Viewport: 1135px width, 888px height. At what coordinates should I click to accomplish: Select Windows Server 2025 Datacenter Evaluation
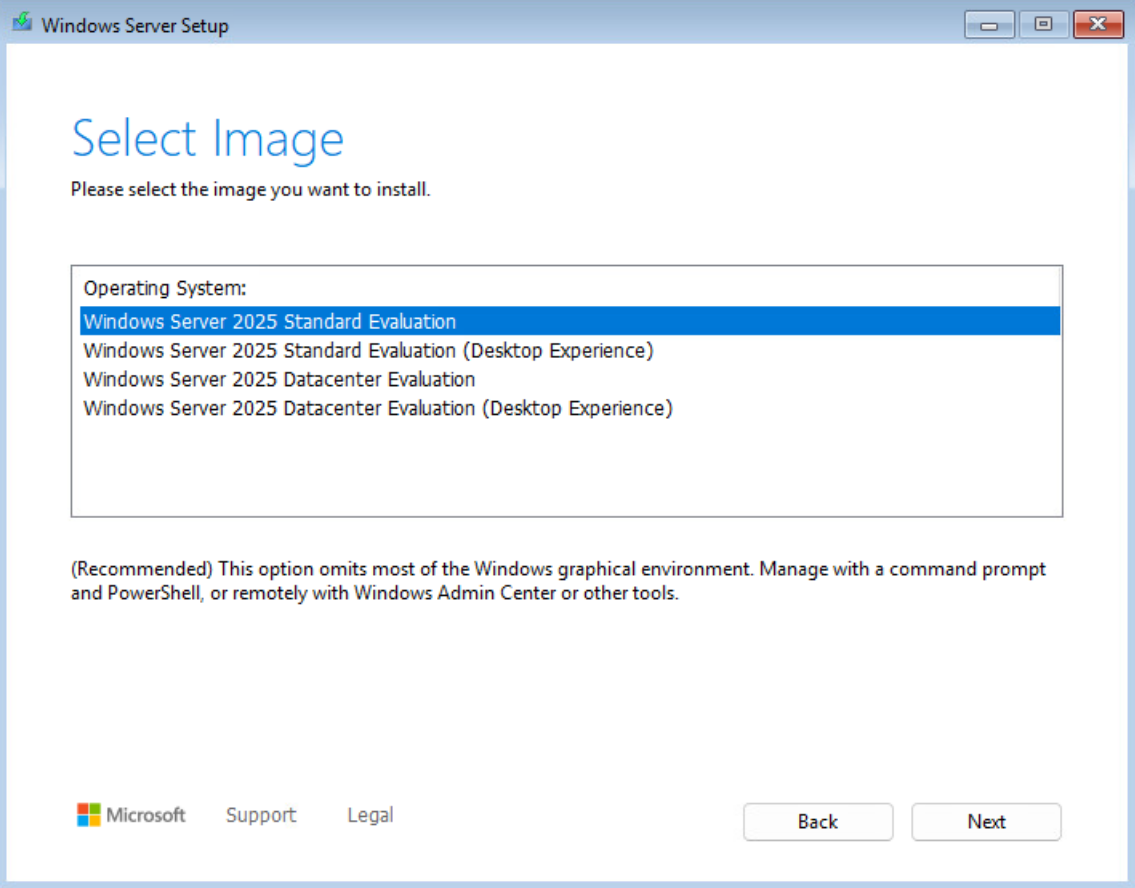pyautogui.click(x=570, y=379)
